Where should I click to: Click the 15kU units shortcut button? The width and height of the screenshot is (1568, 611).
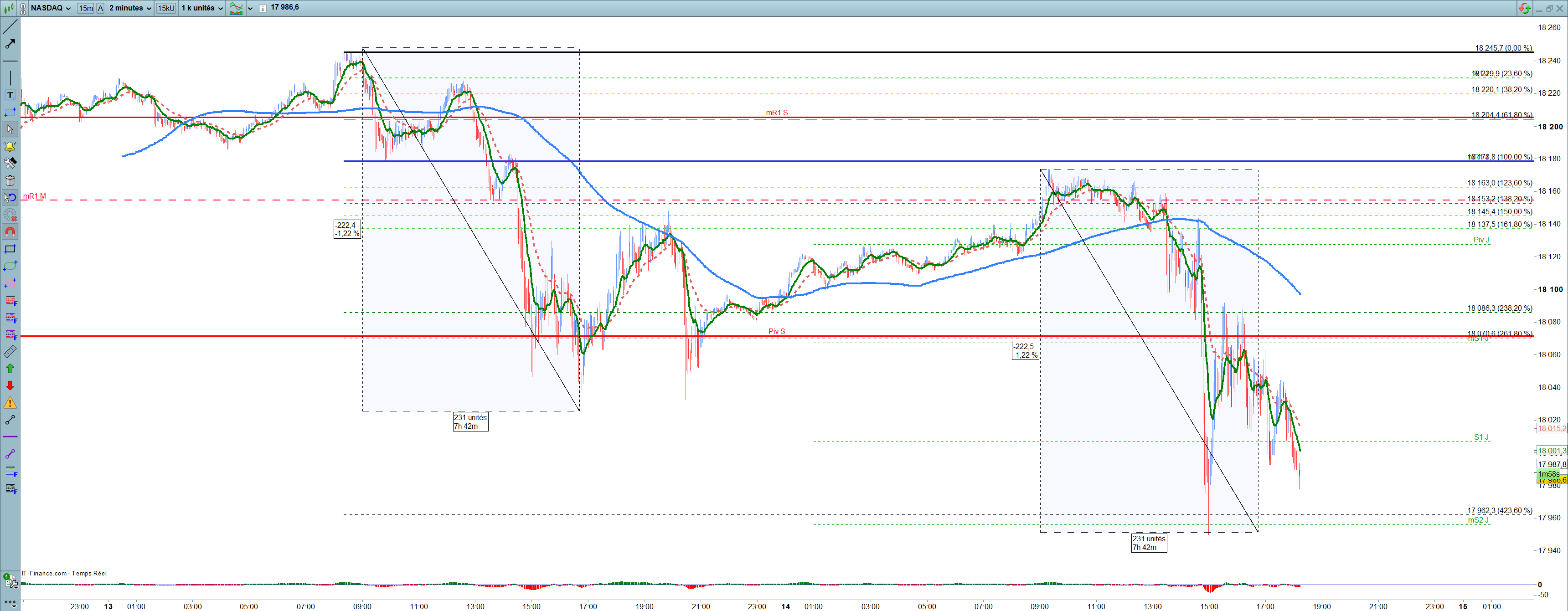tap(165, 8)
